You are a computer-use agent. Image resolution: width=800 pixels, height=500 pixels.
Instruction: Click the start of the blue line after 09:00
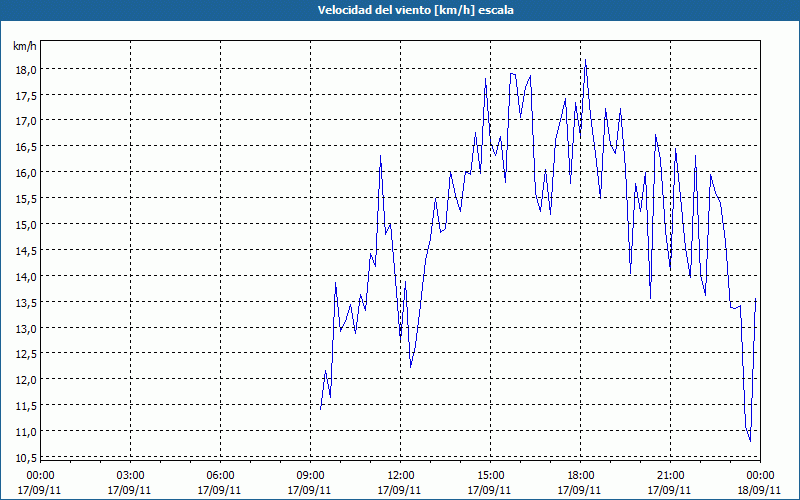[x=320, y=409]
